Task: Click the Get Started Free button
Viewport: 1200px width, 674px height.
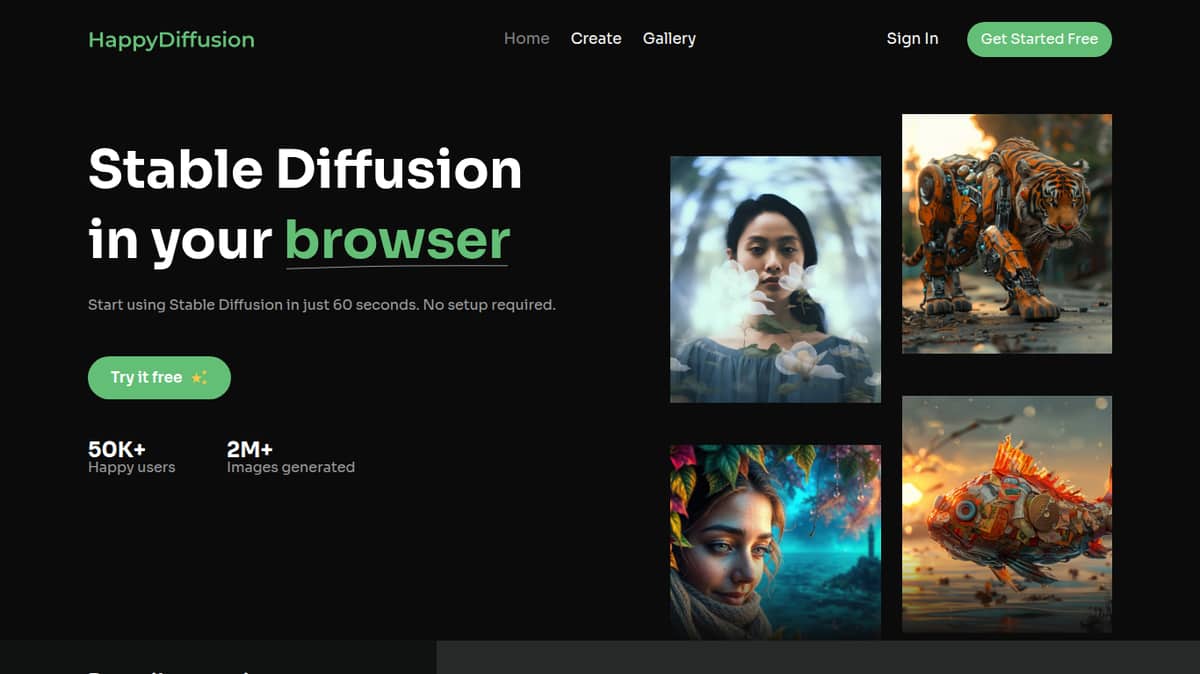Action: [1039, 39]
